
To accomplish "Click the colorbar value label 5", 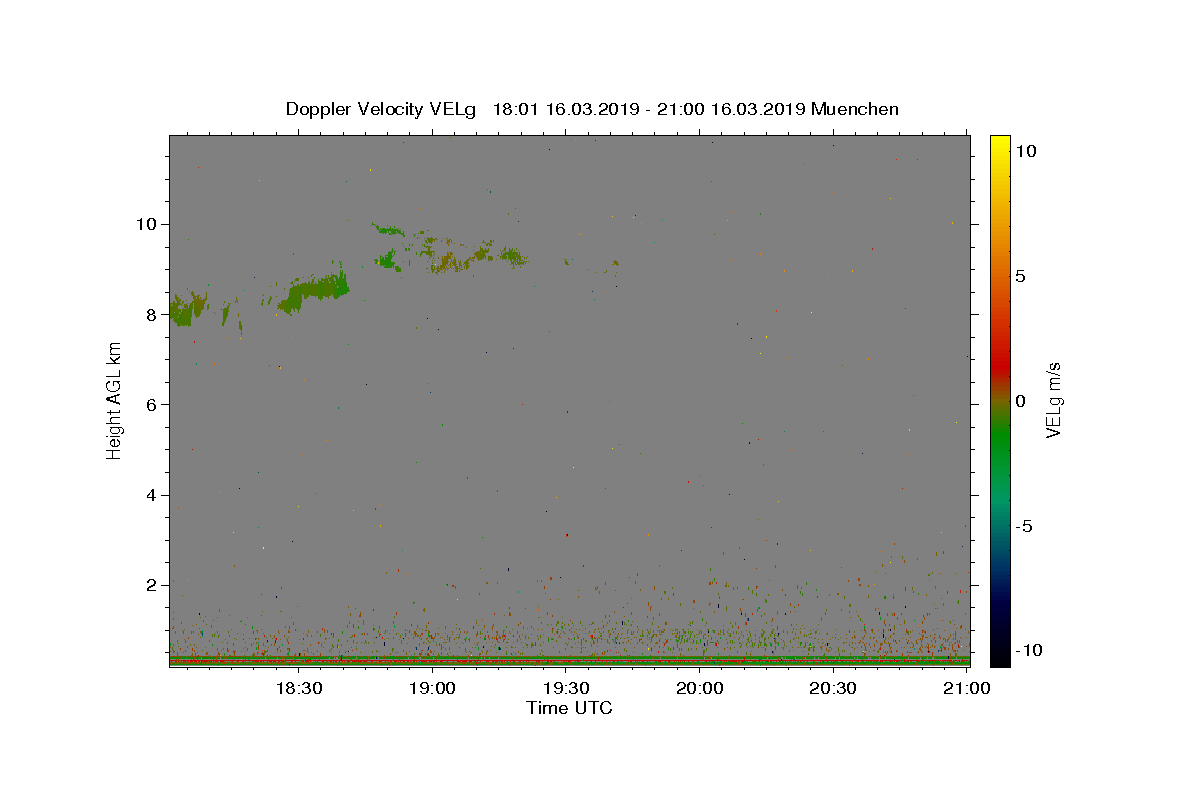I will tap(1020, 276).
